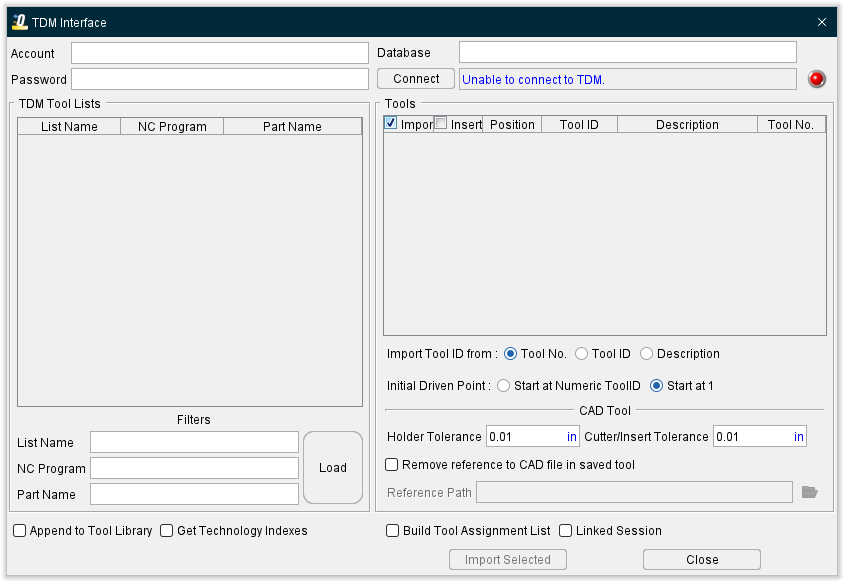Click the Import Selected button
This screenshot has height=582, width=844.
[x=508, y=559]
